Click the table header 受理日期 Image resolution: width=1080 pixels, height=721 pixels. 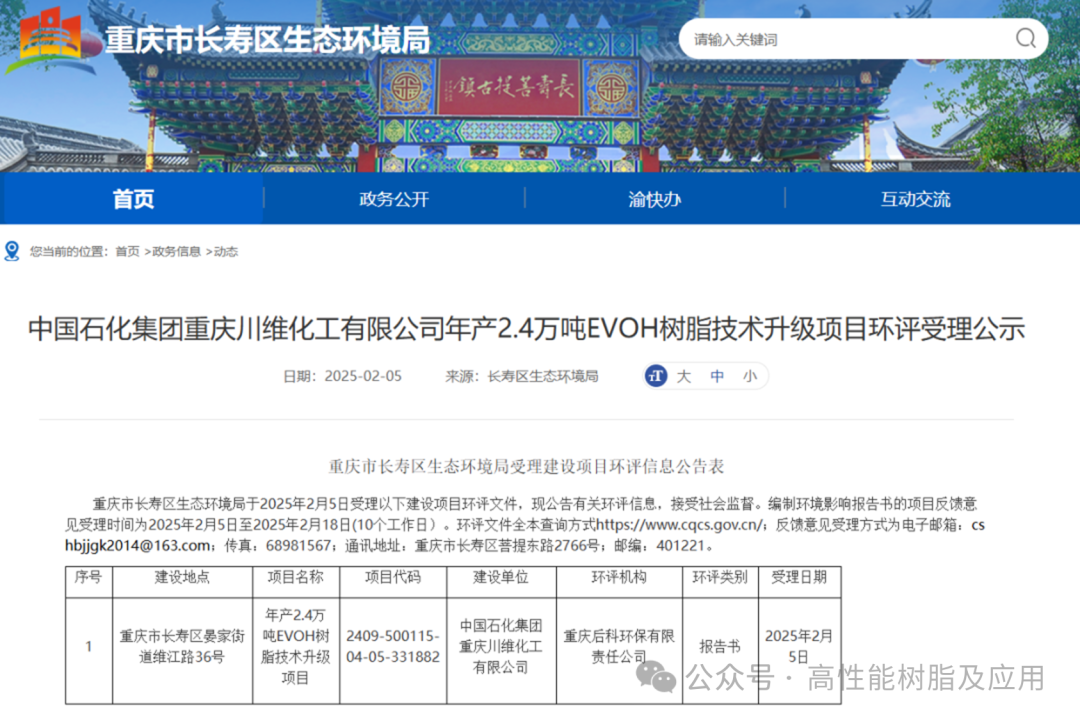tap(799, 577)
